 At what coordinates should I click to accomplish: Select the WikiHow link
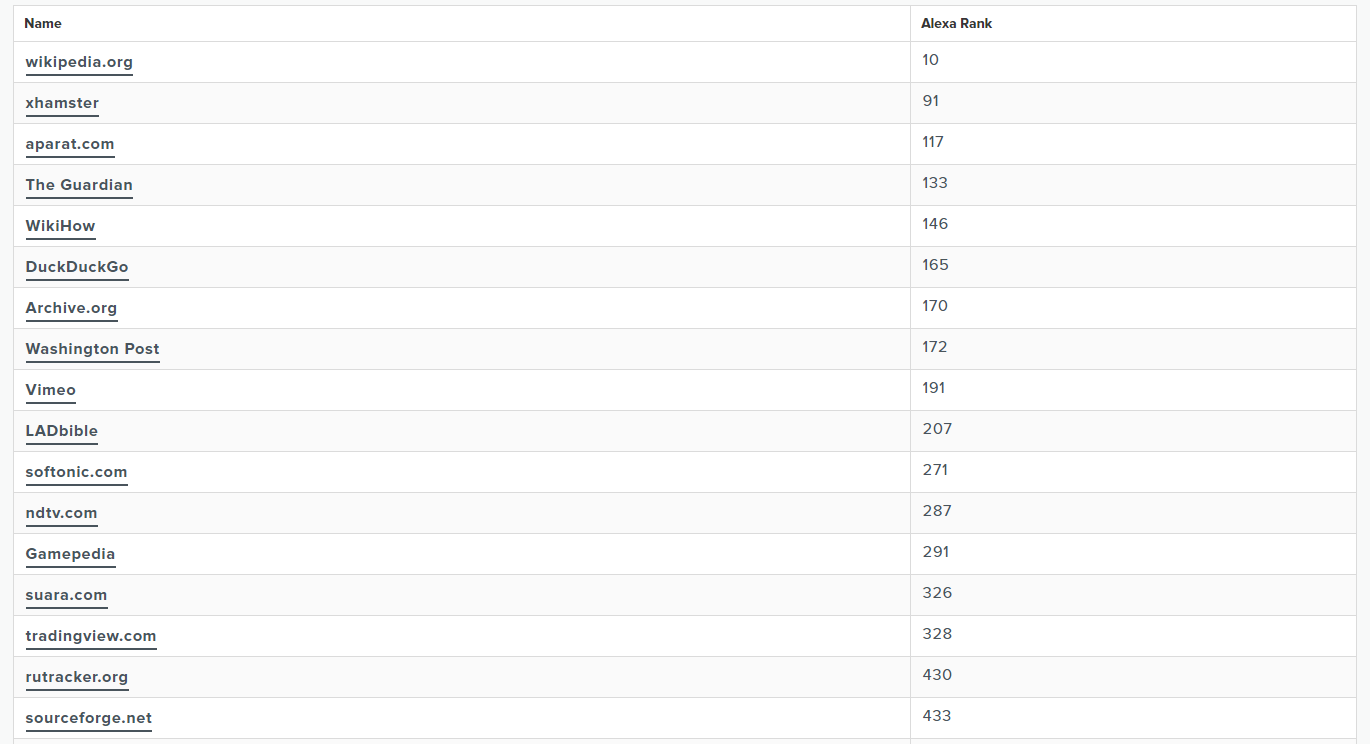(x=61, y=226)
